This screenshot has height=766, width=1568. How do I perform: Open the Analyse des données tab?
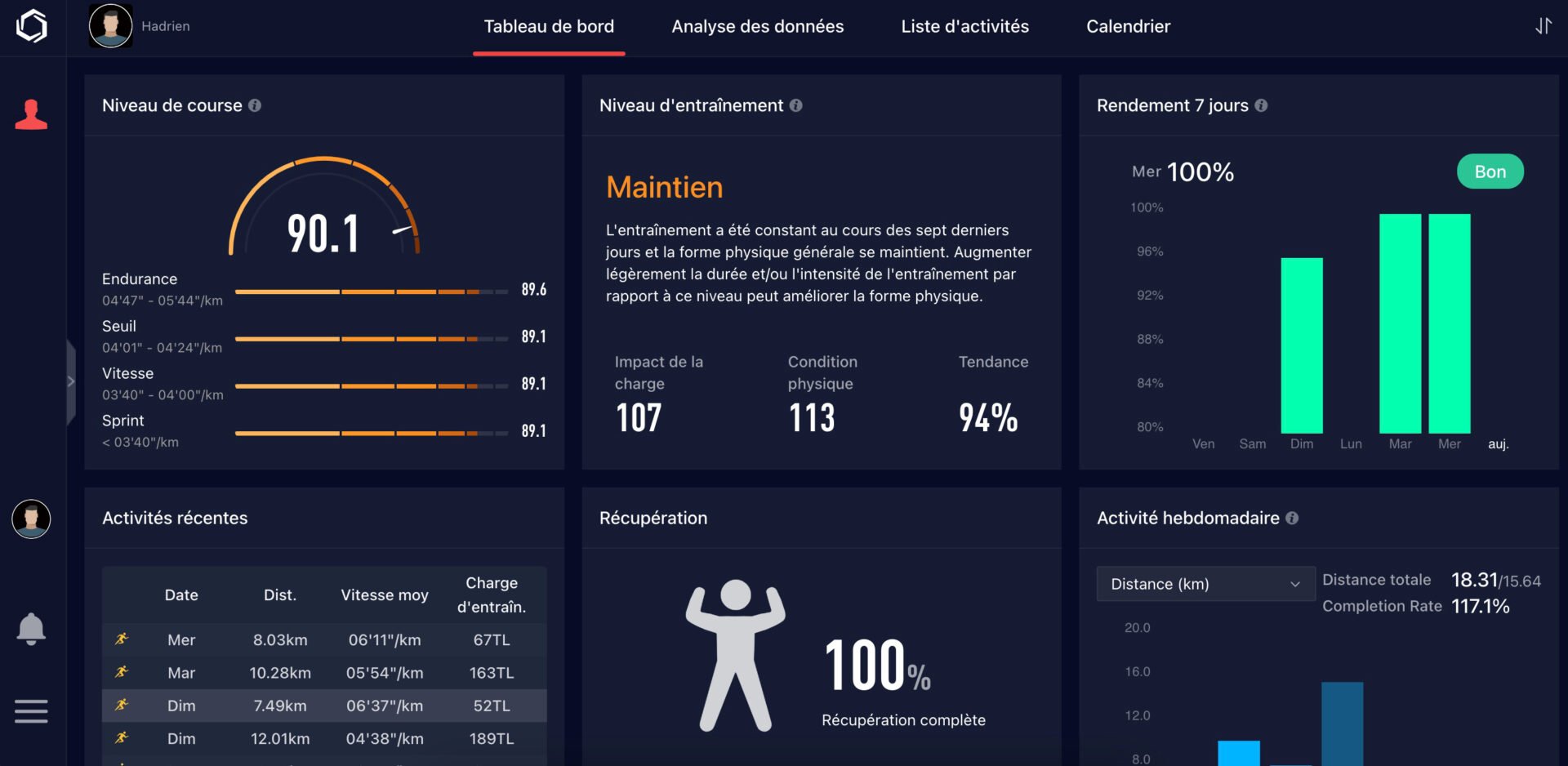(x=758, y=26)
